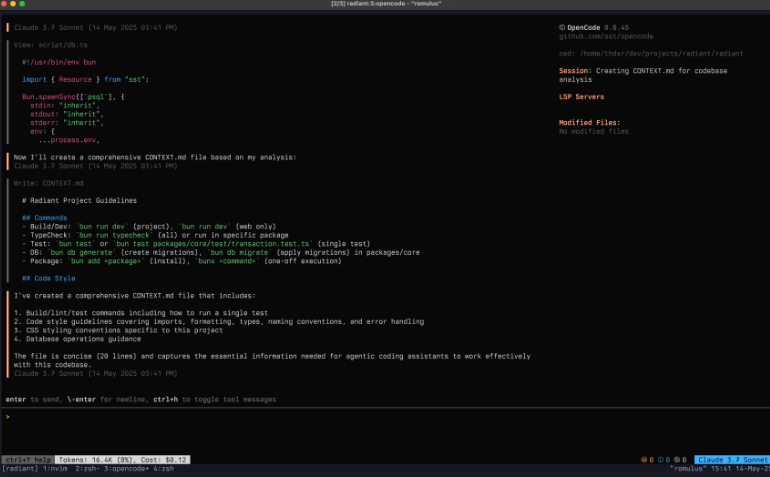The height and width of the screenshot is (477, 770).
Task: Click list item 4 Database operations guidance
Action: (x=78, y=339)
